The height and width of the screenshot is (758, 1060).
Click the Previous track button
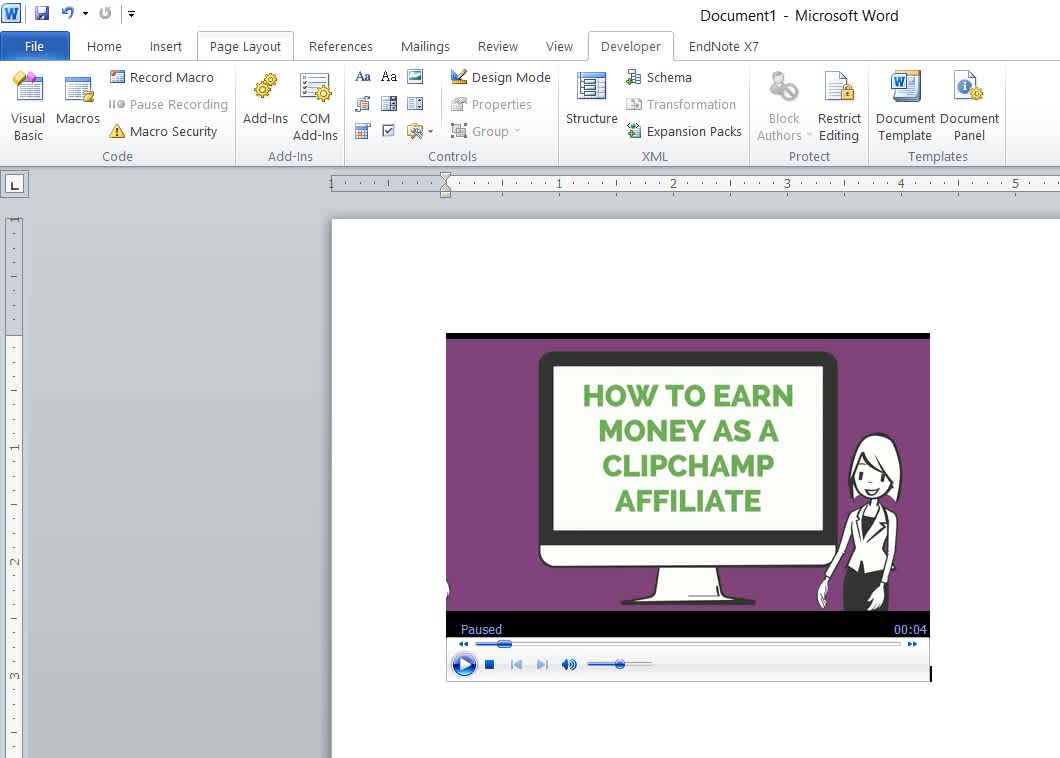[516, 665]
